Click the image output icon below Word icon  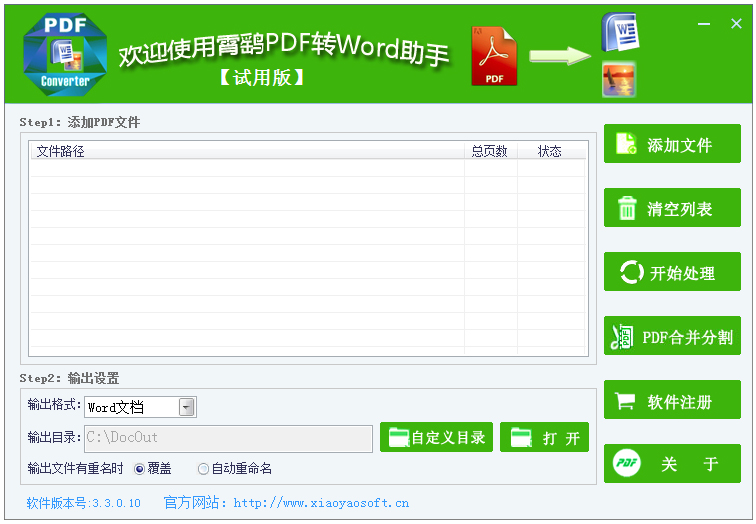619,79
